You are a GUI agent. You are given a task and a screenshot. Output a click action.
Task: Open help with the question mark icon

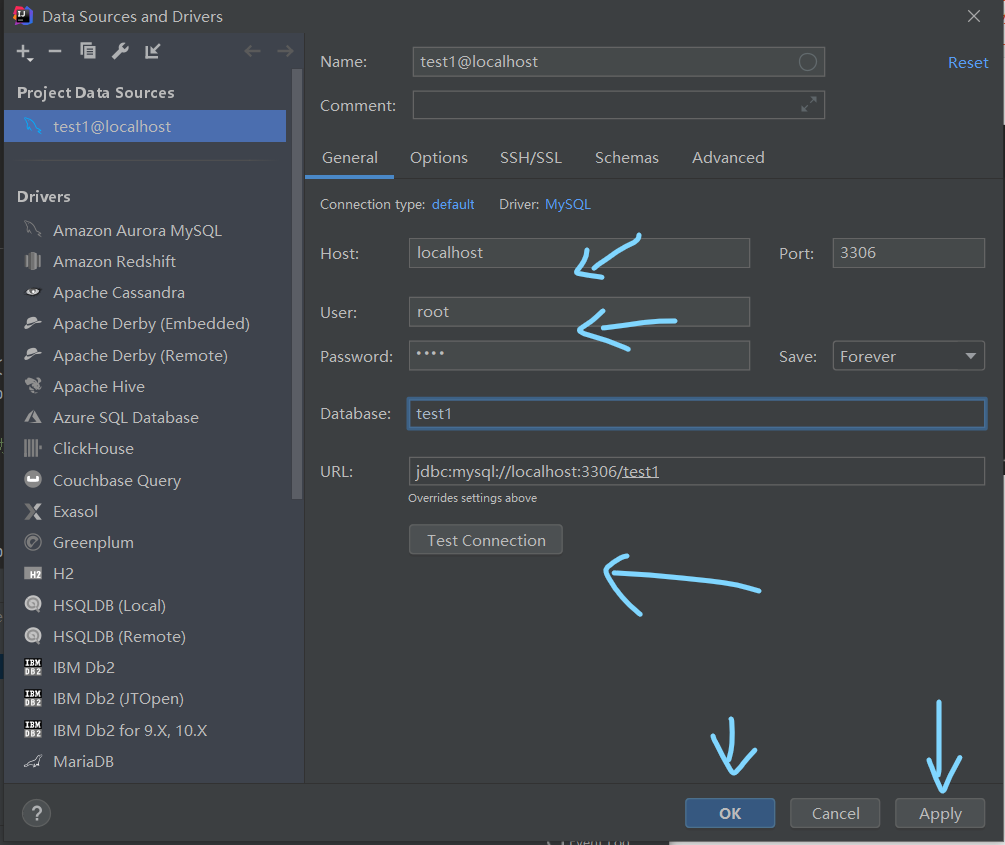coord(37,813)
